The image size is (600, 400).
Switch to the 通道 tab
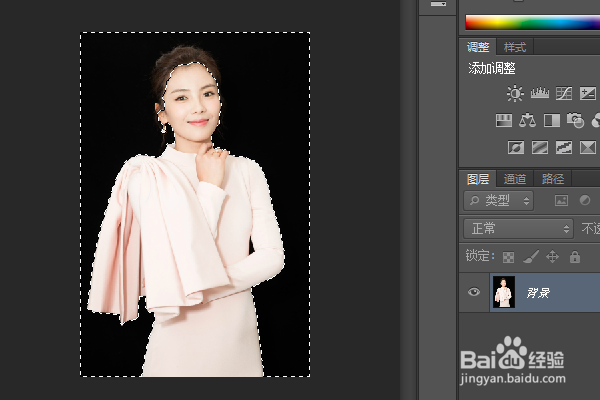pos(515,179)
